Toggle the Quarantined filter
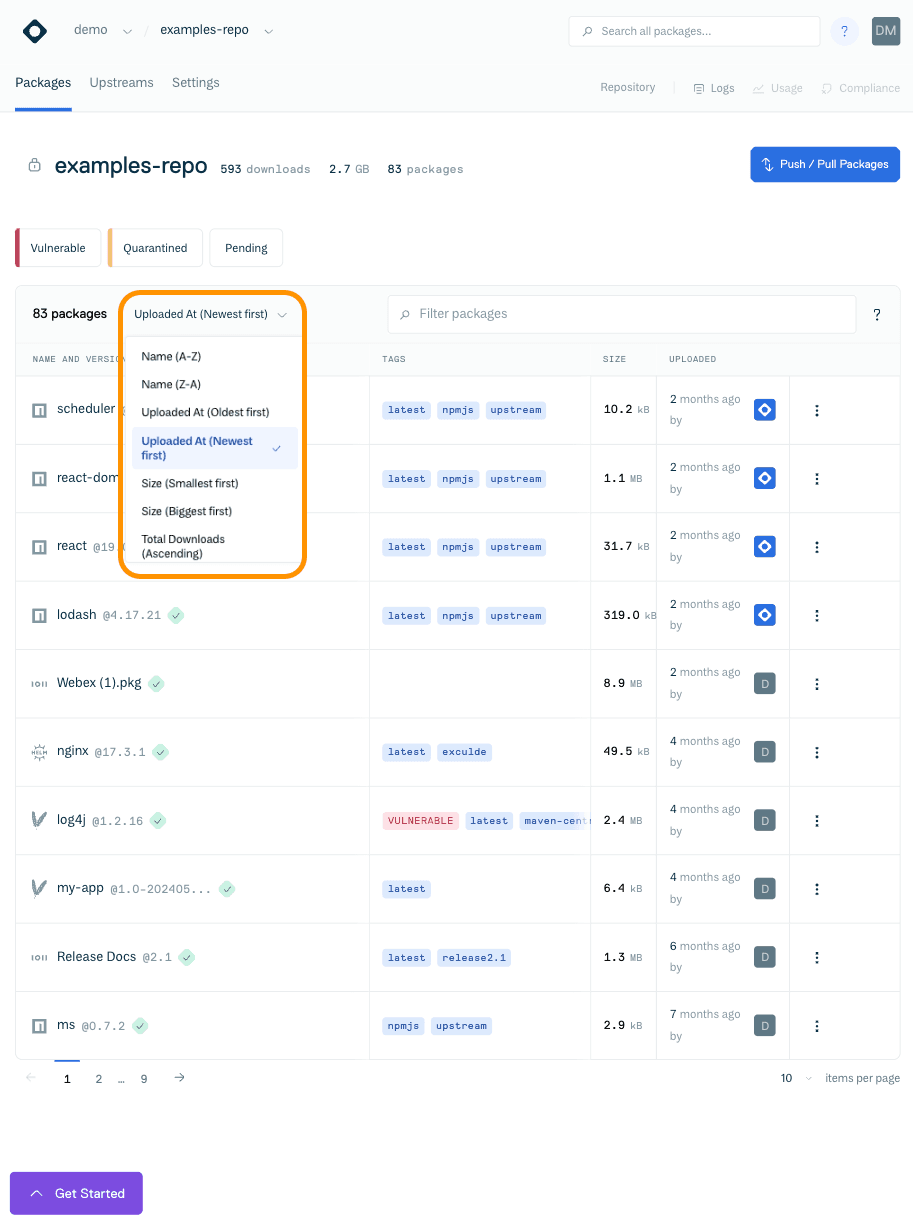This screenshot has height=1222, width=913. point(155,248)
